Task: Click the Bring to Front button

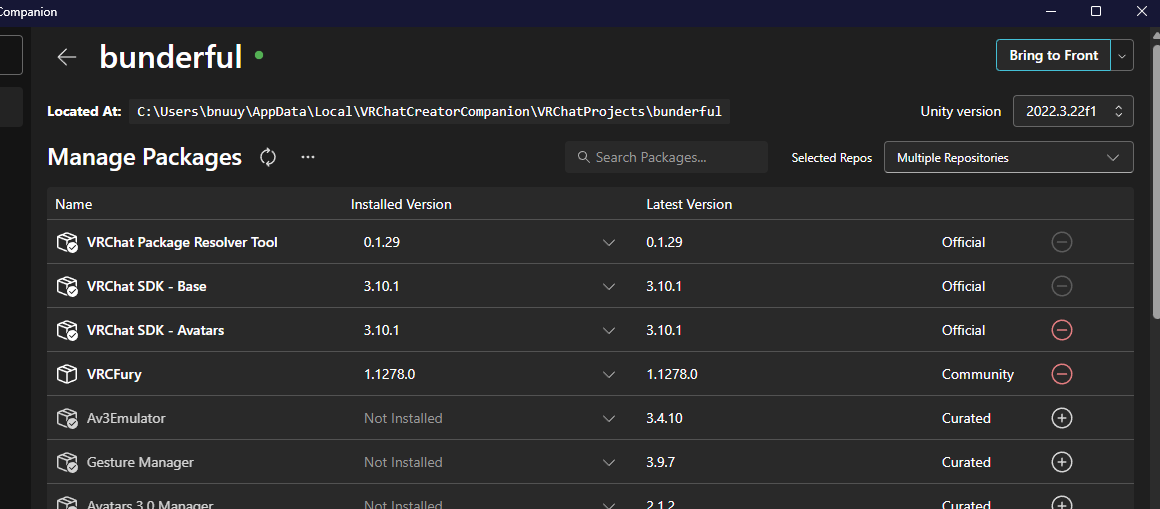Action: coord(1053,55)
